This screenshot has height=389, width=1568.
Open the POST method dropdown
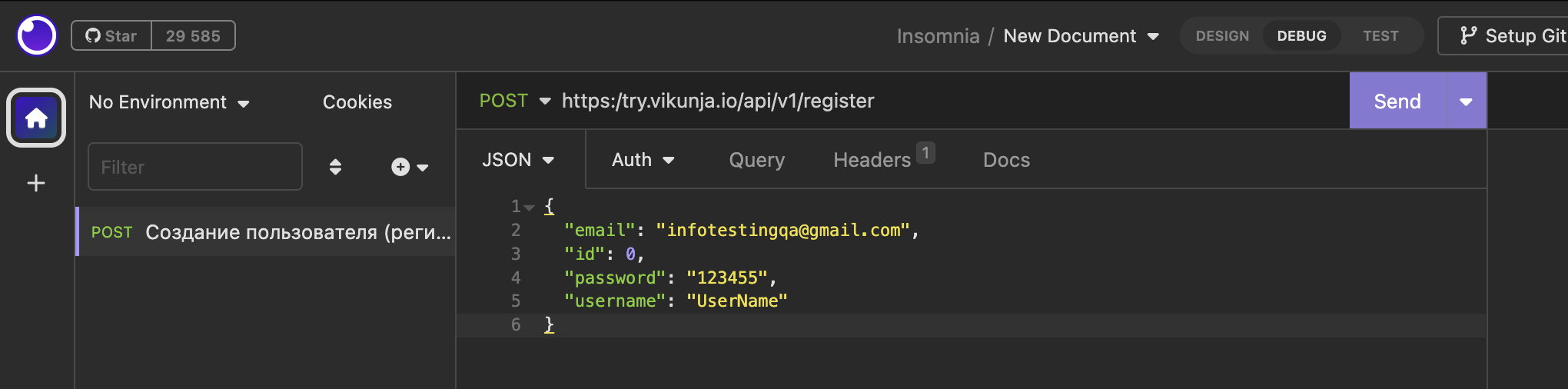pos(514,101)
